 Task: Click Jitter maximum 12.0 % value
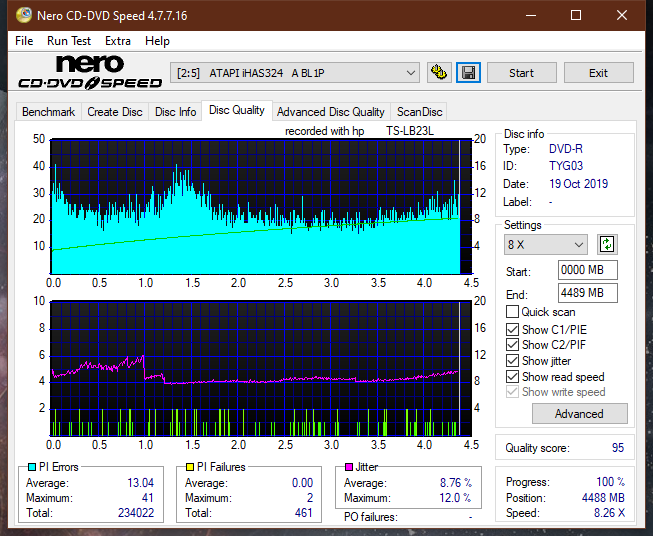click(x=456, y=498)
